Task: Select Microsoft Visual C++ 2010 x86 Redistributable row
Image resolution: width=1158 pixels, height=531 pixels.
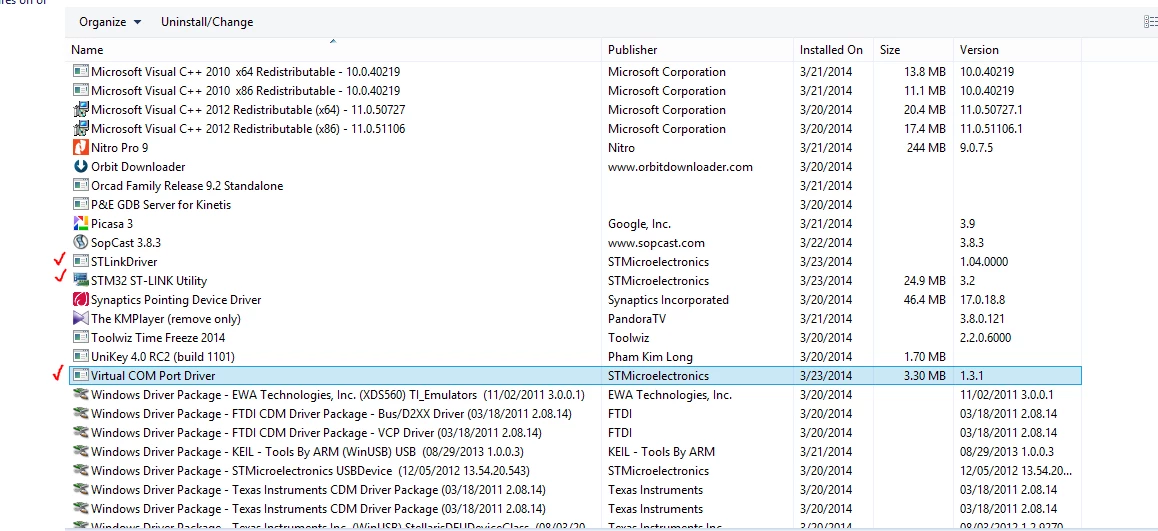Action: (245, 91)
